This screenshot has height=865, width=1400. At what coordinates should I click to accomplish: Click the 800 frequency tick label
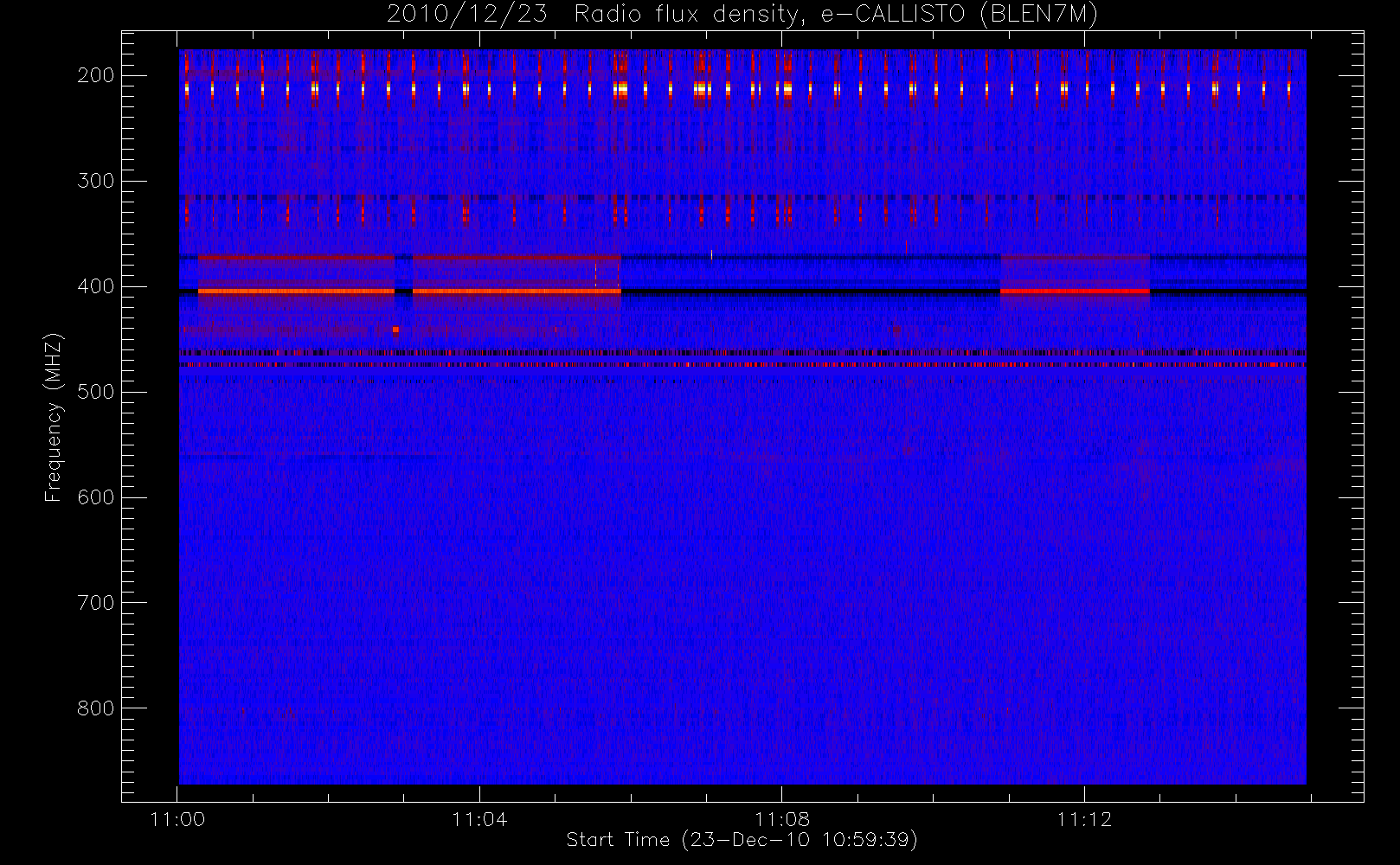click(96, 708)
